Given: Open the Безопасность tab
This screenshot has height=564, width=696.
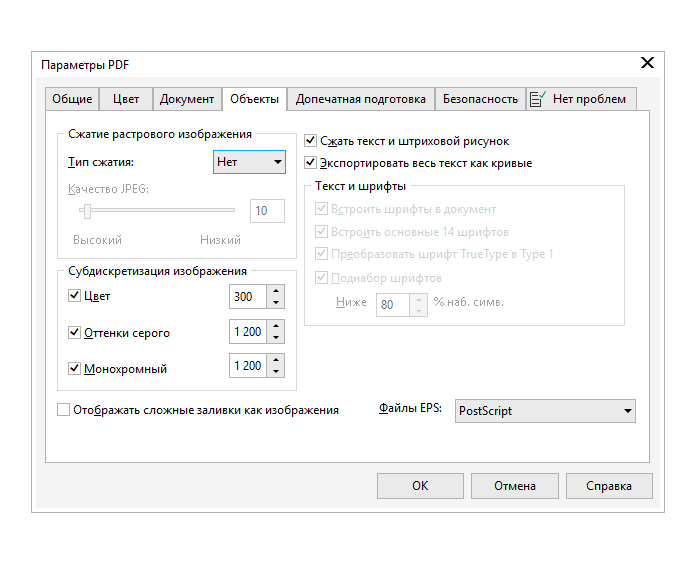Looking at the screenshot, I should (x=480, y=99).
